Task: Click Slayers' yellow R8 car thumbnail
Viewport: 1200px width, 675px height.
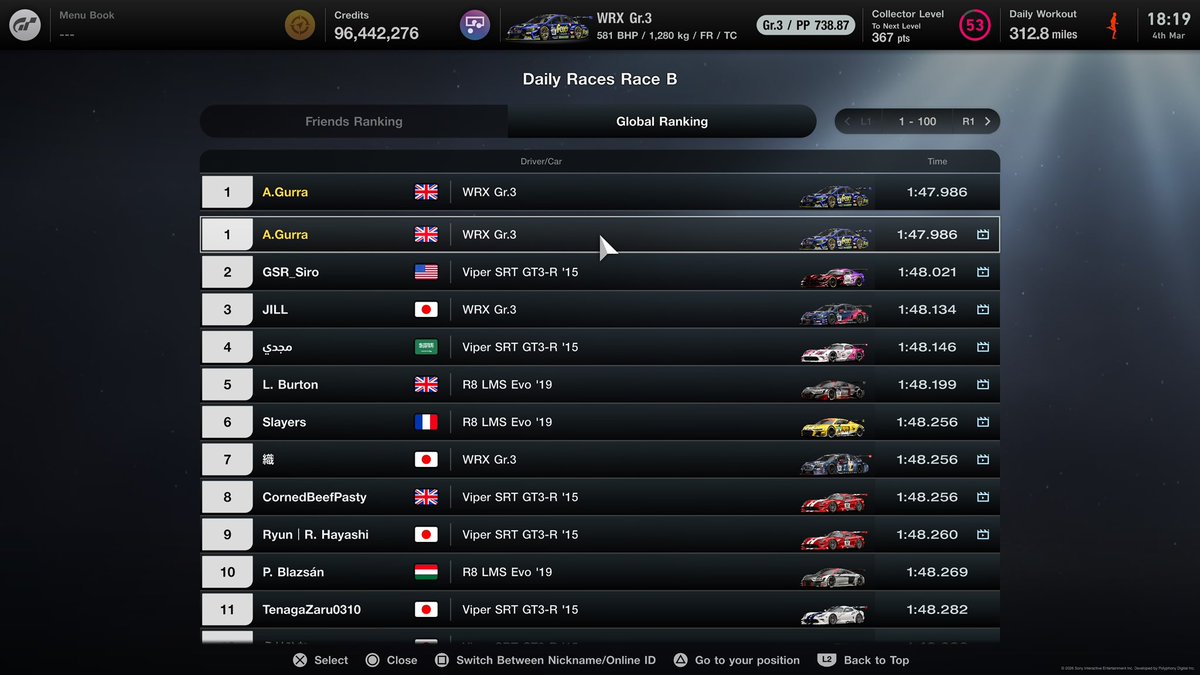Action: click(x=834, y=425)
